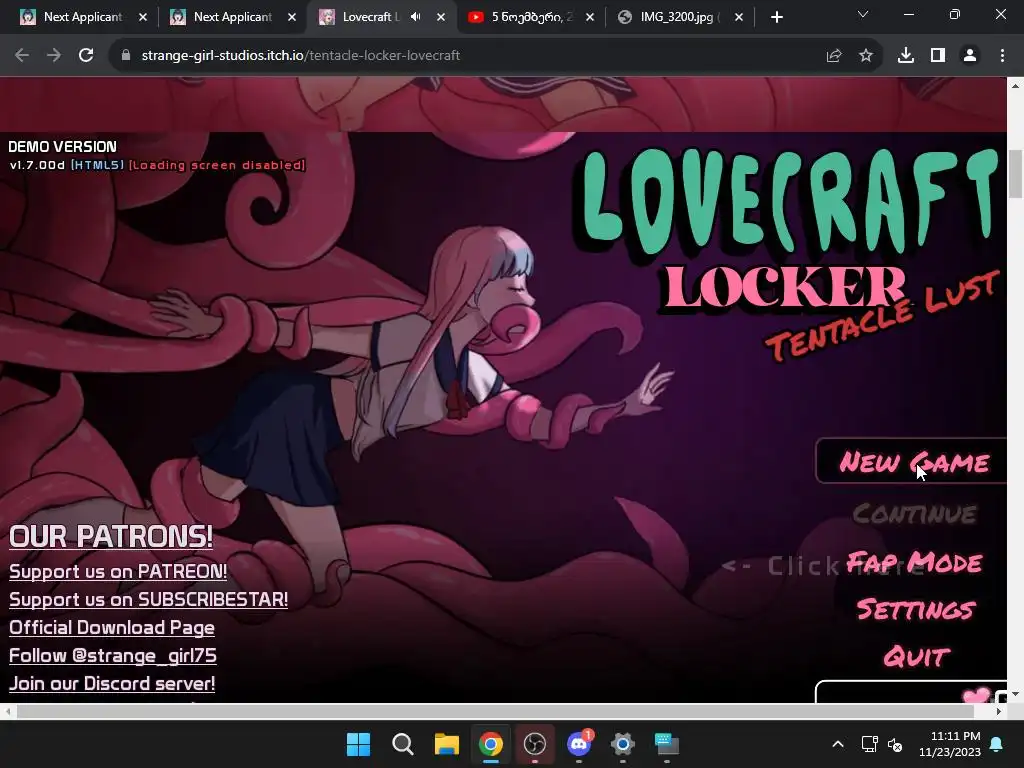The image size is (1024, 768).
Task: Click the vertical scrollbar down arrow
Action: pyautogui.click(x=1016, y=694)
